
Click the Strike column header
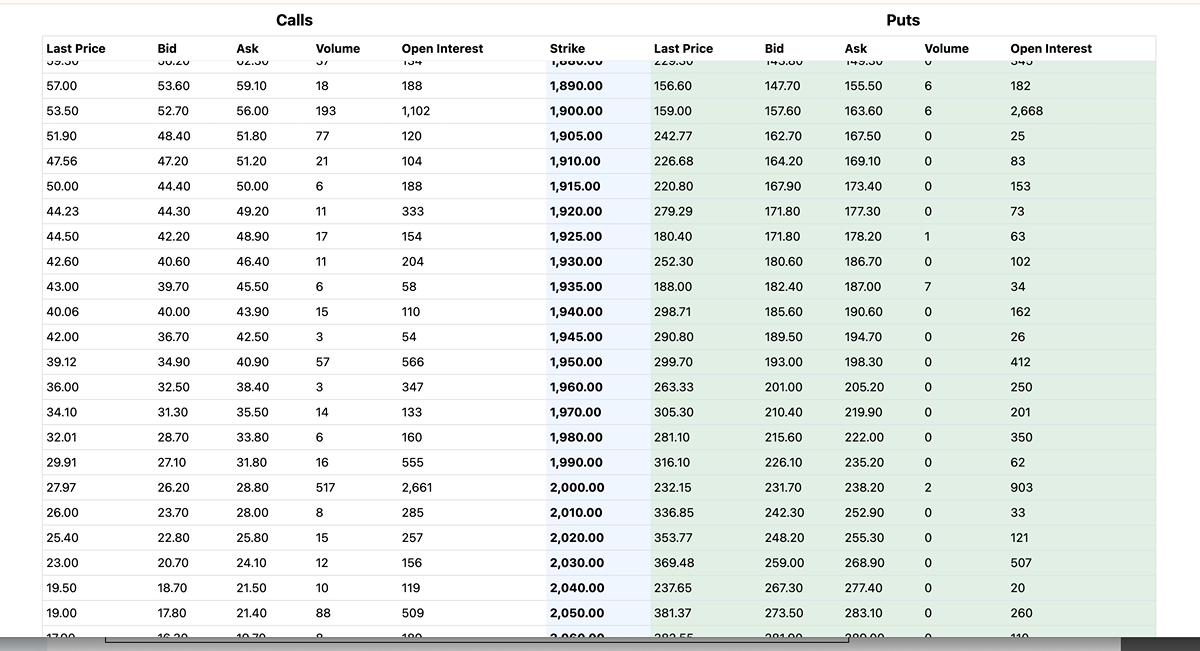tap(567, 48)
